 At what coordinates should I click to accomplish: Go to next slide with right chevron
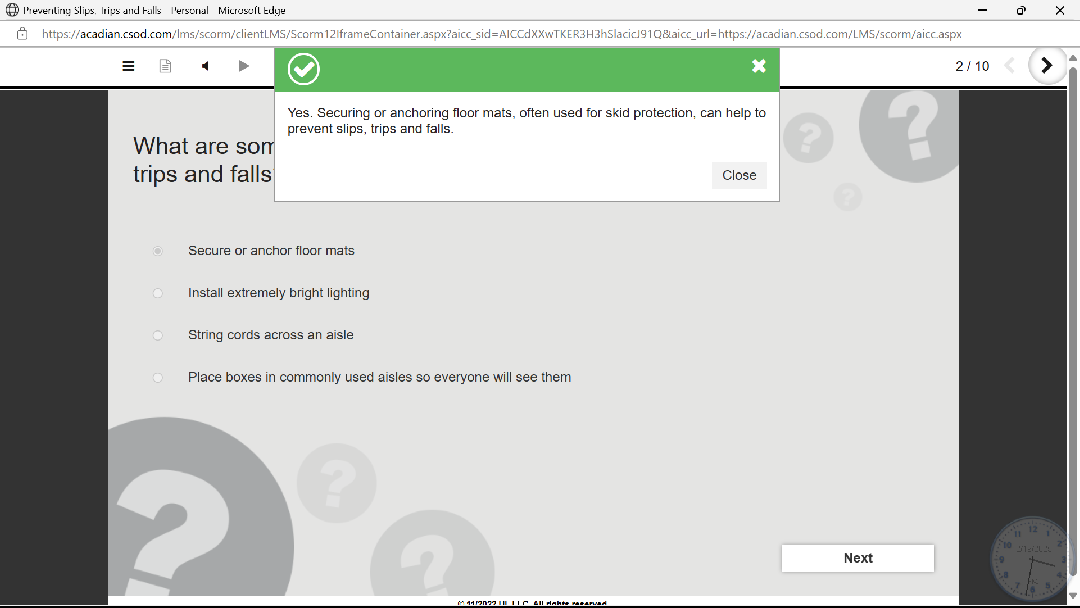[1047, 66]
